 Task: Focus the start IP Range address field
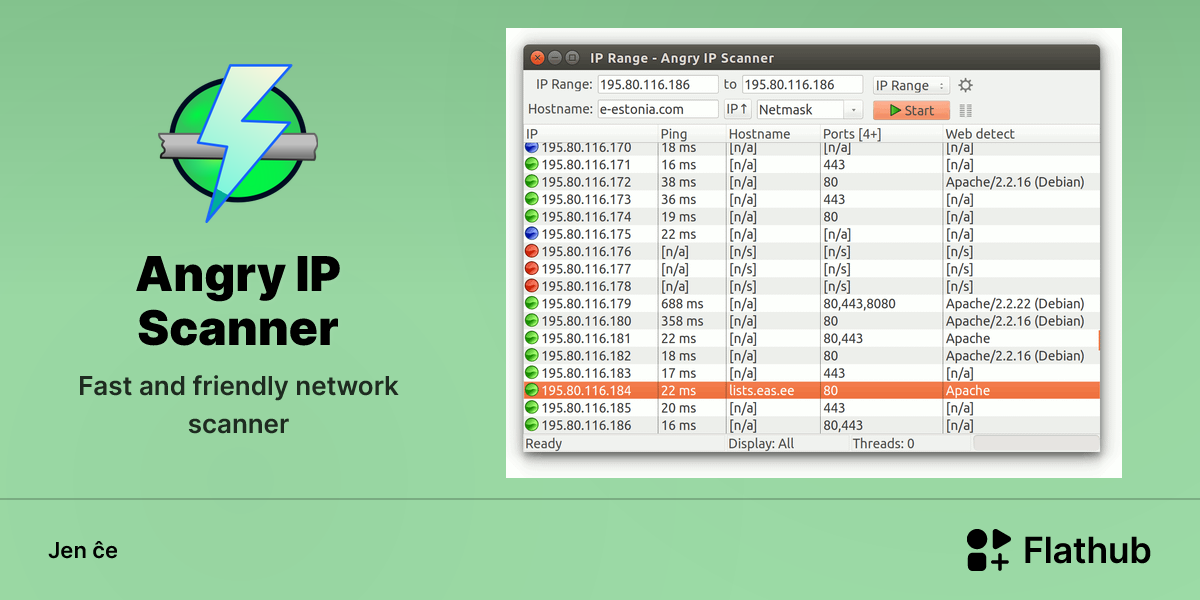658,85
